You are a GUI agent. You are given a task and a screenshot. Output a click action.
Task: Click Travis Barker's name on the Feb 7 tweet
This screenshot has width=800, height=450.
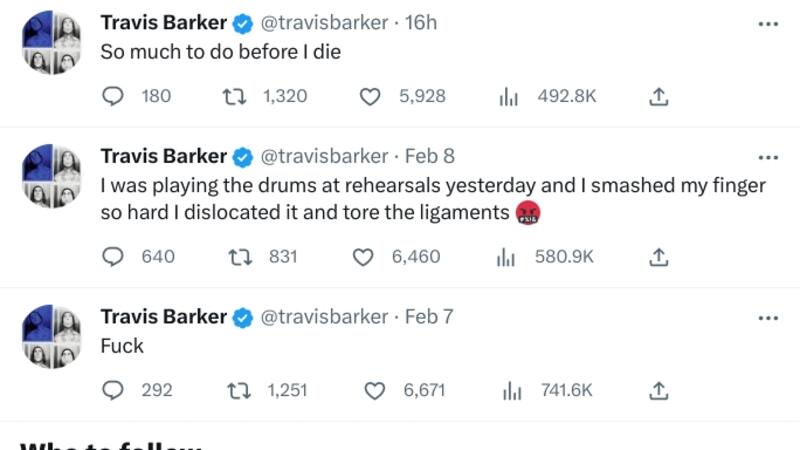(x=164, y=317)
